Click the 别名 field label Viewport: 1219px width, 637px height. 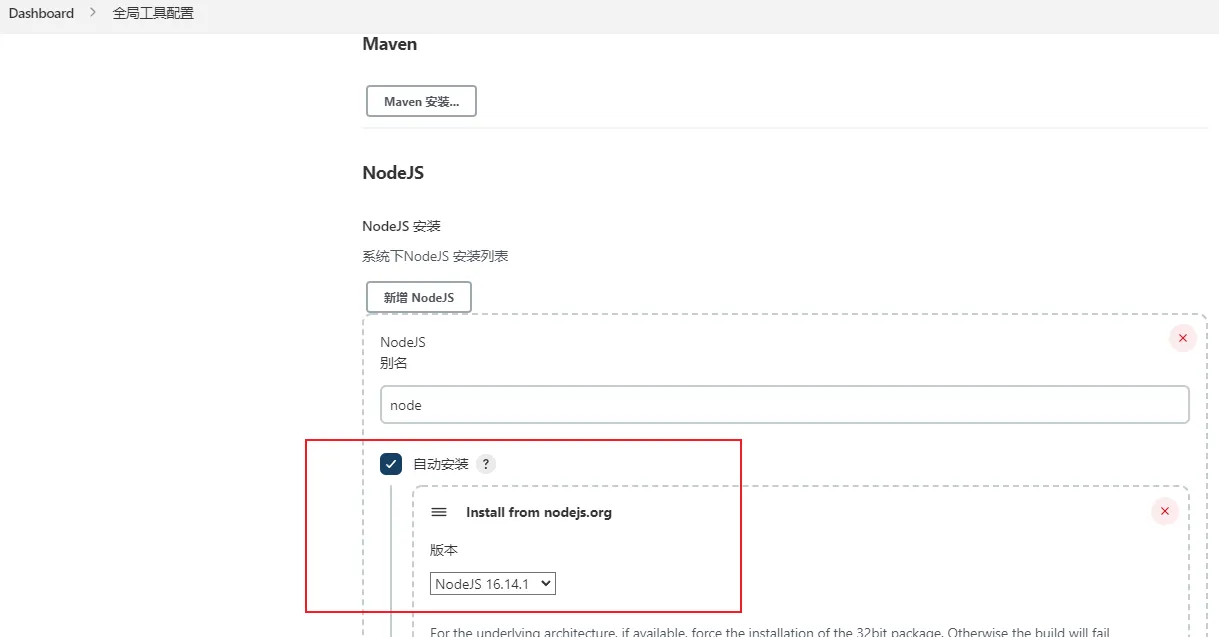[393, 363]
